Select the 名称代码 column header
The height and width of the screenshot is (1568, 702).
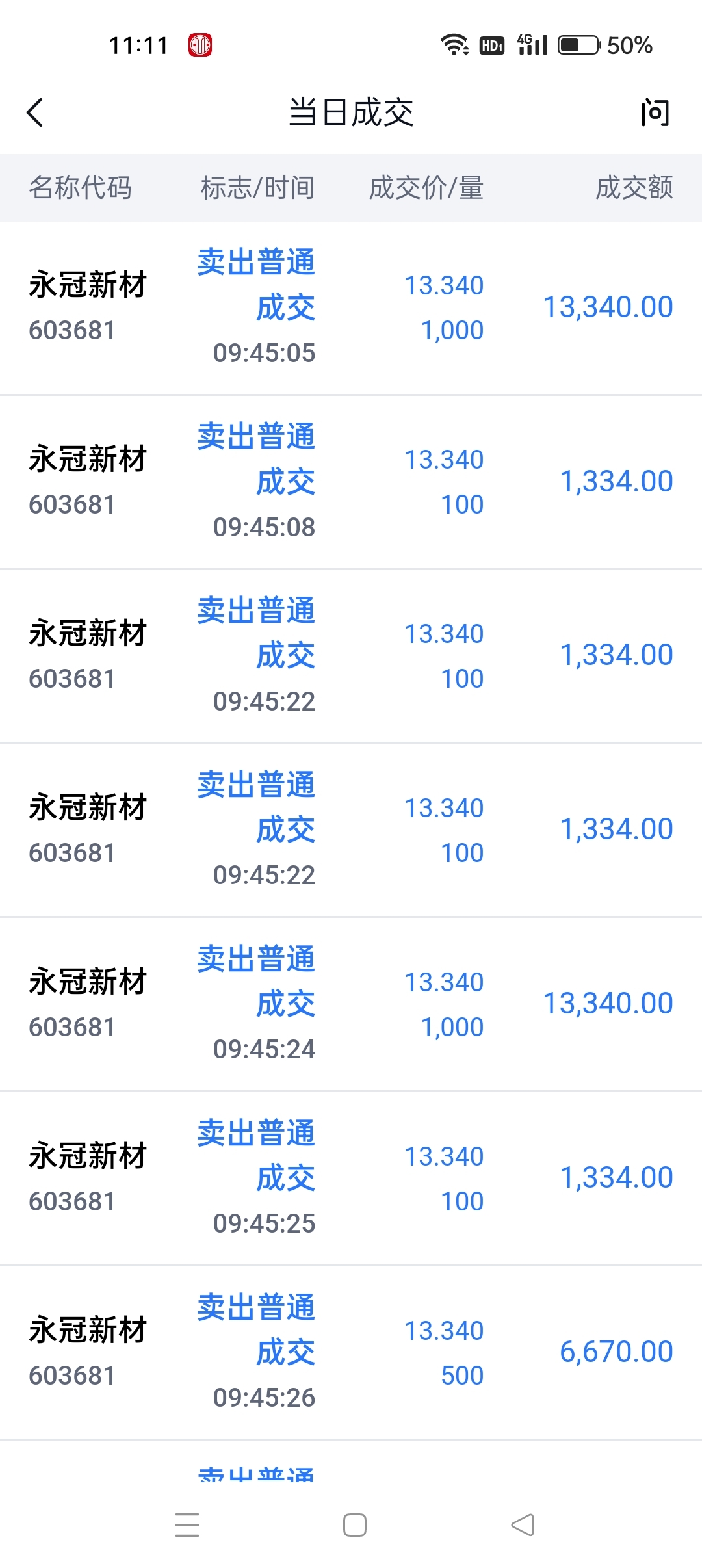tap(80, 187)
